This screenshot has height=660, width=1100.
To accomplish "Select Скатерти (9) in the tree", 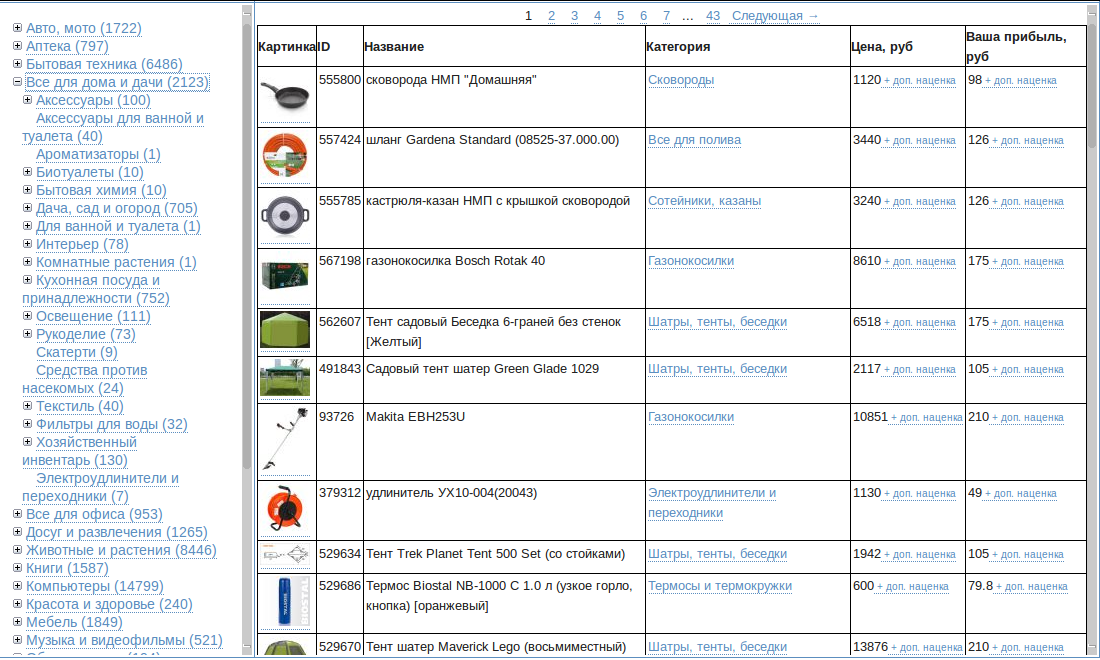I will click(x=76, y=352).
